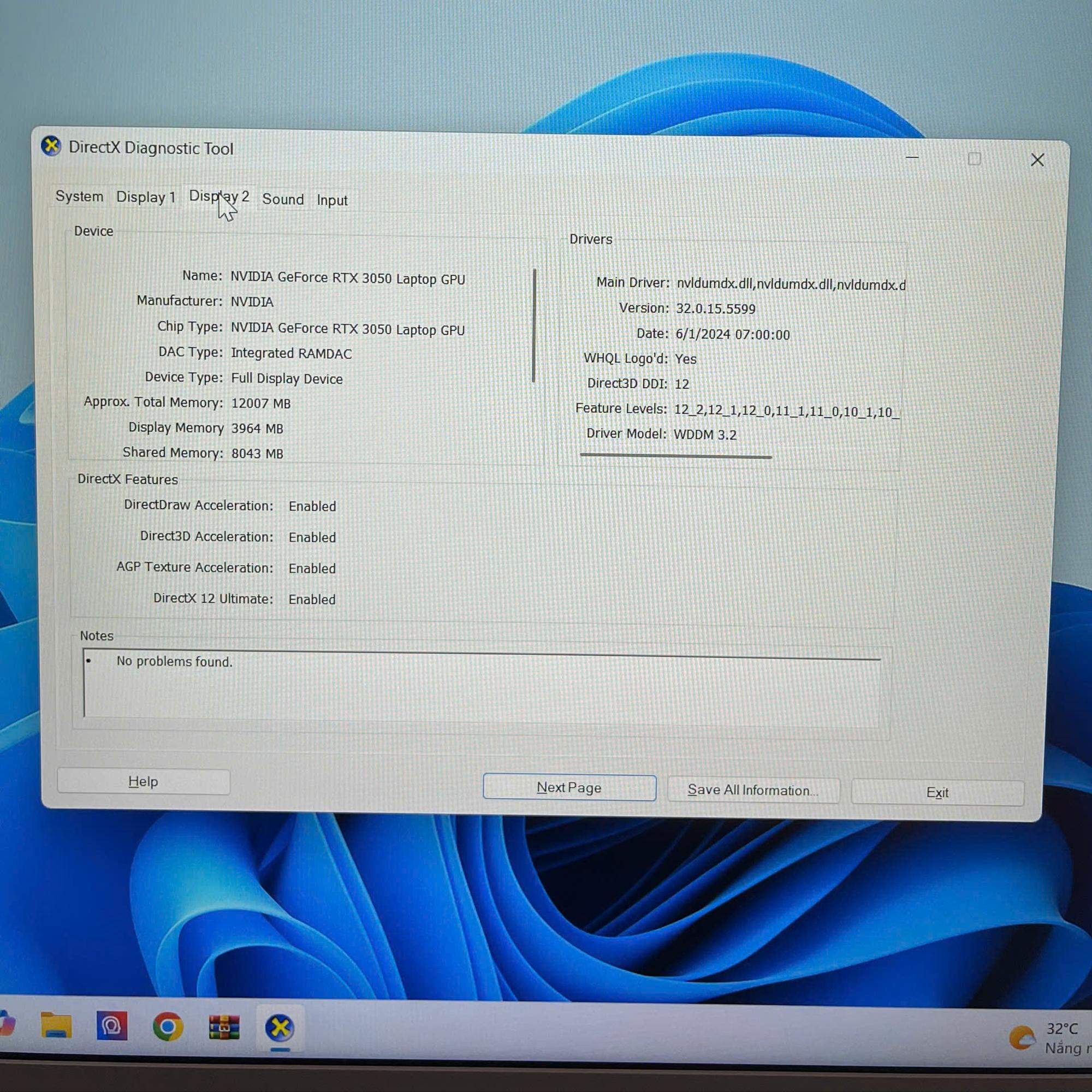This screenshot has width=1092, height=1092.
Task: Click Save All Information button
Action: coord(753,790)
